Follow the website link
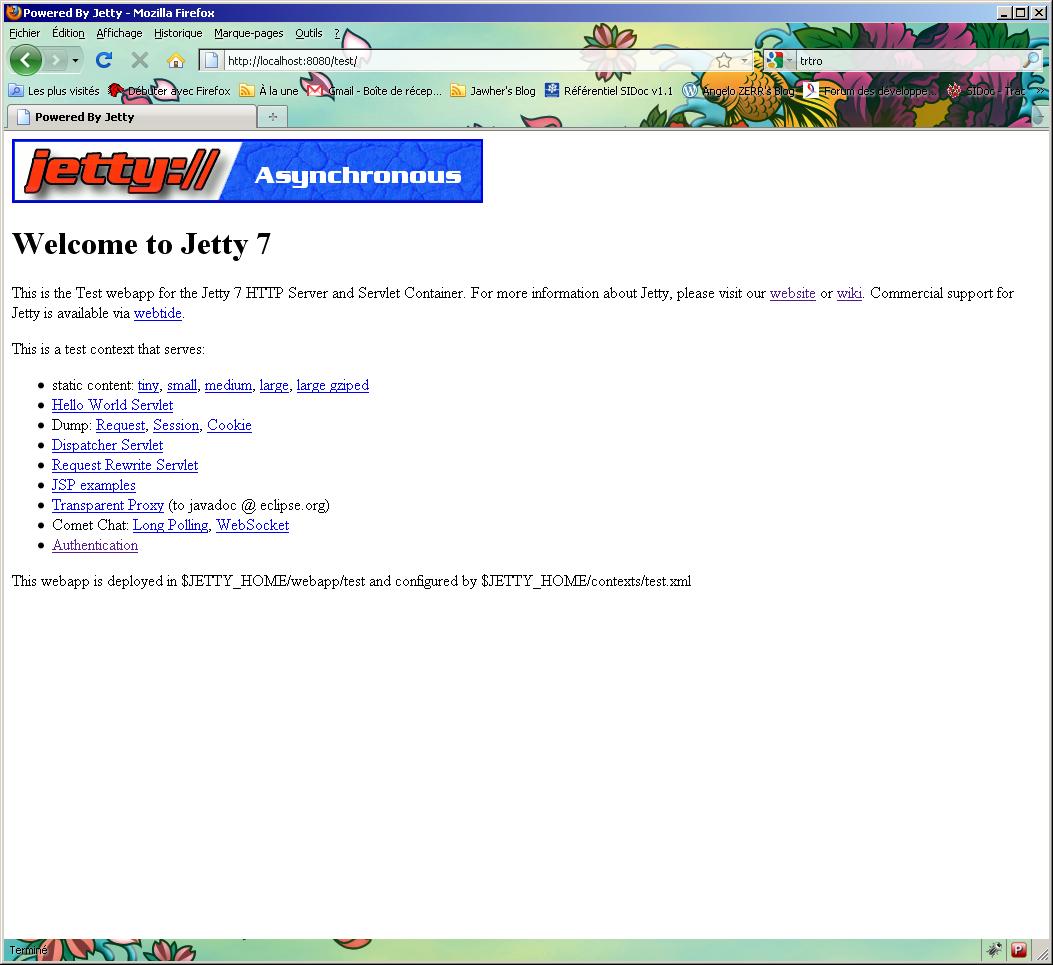1053x965 pixels. pyautogui.click(x=792, y=293)
